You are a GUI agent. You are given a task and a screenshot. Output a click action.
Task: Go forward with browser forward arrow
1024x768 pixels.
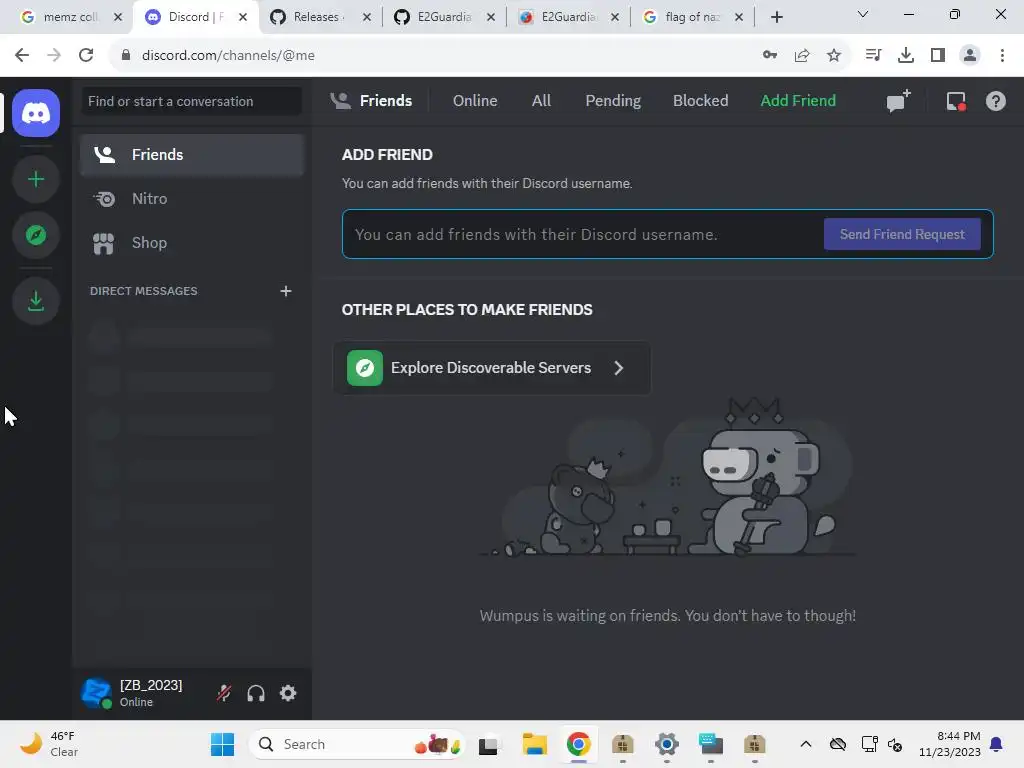[x=54, y=56]
